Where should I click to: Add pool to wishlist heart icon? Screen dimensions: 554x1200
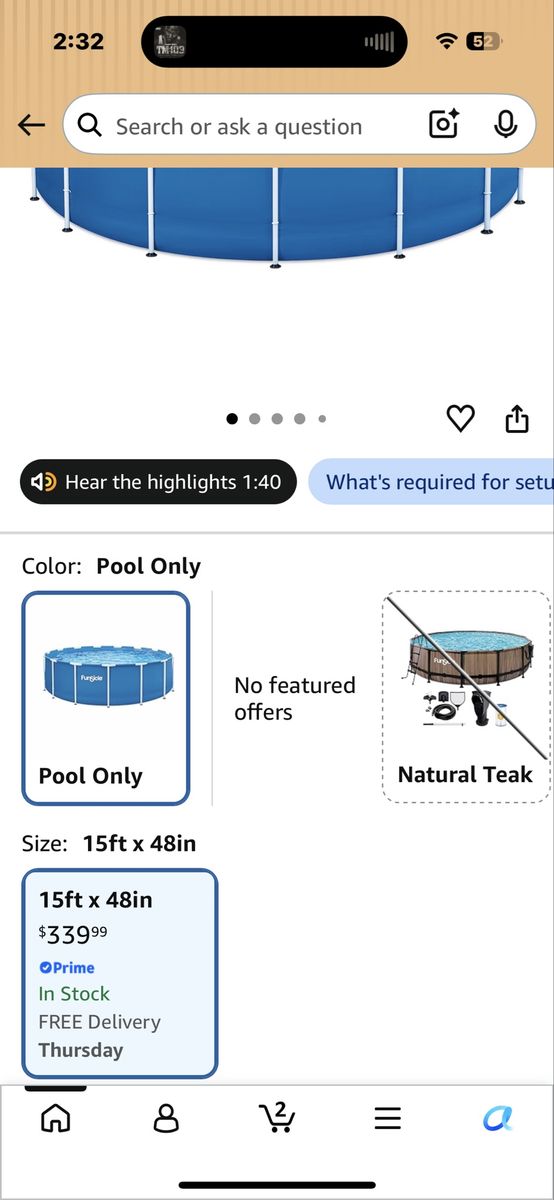[460, 419]
